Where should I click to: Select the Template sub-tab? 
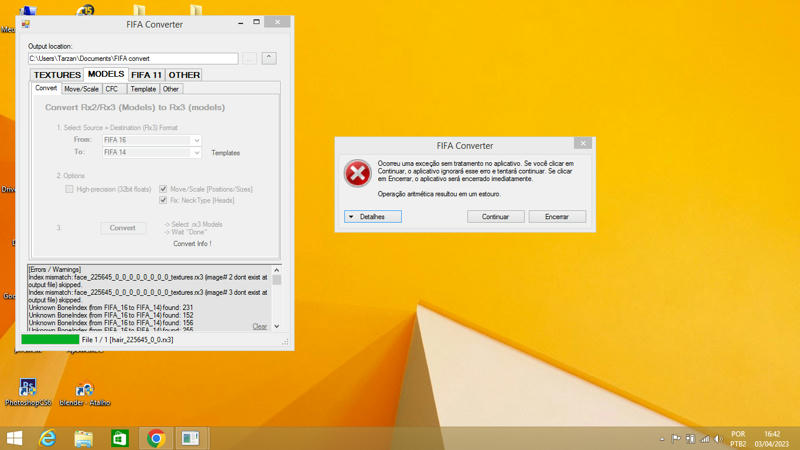[143, 89]
